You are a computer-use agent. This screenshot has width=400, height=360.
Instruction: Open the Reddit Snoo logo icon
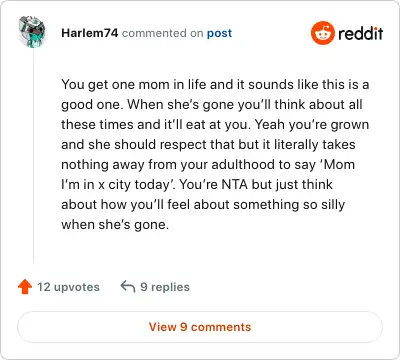[x=322, y=33]
